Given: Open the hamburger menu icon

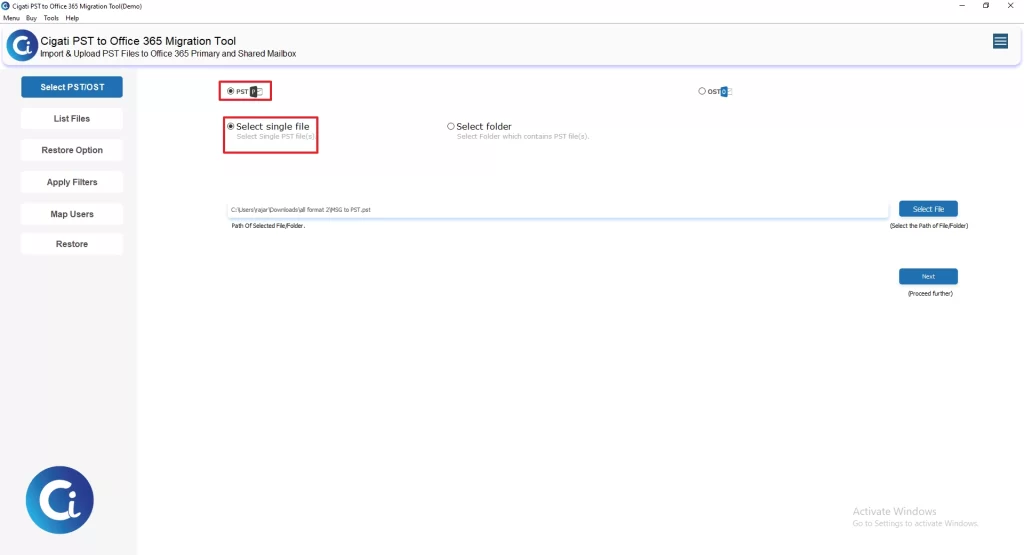Looking at the screenshot, I should tap(1000, 42).
